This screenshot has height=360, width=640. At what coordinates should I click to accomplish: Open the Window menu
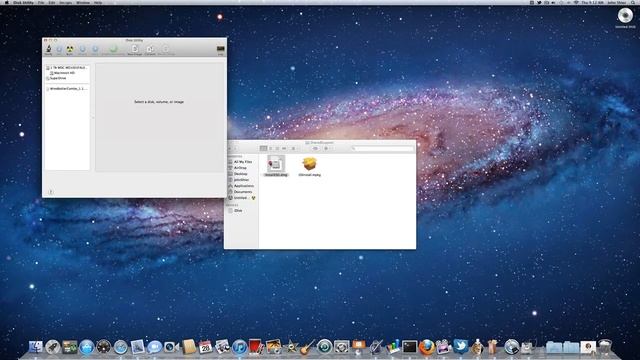(x=83, y=2)
